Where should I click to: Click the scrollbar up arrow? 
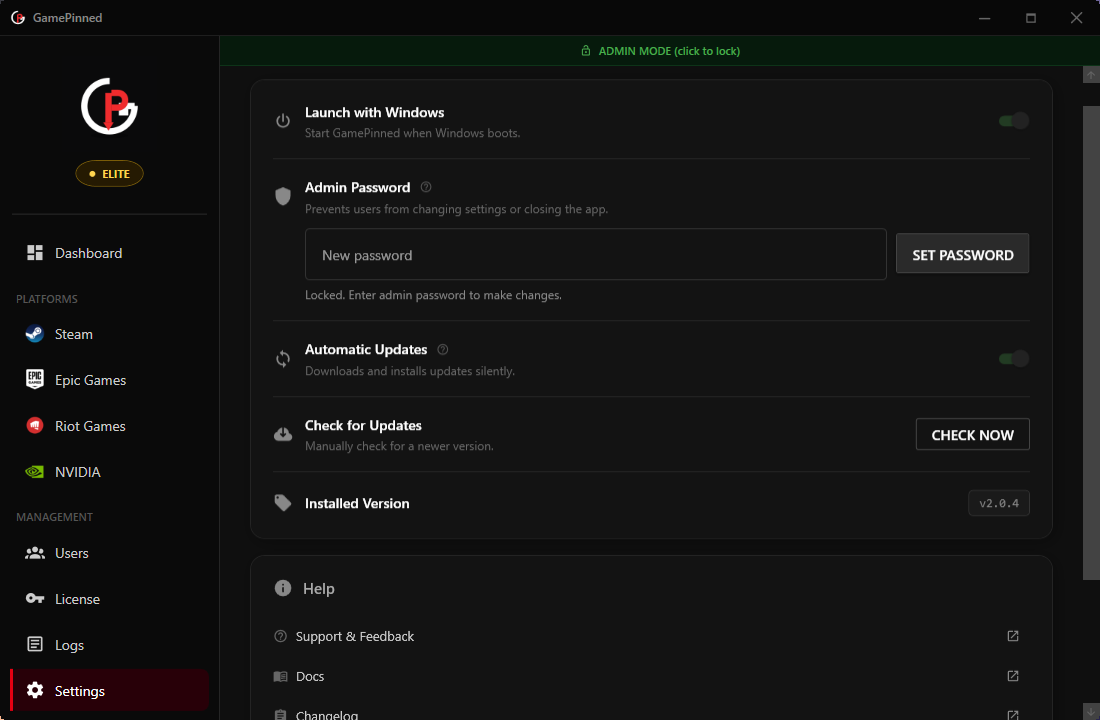coord(1091,74)
